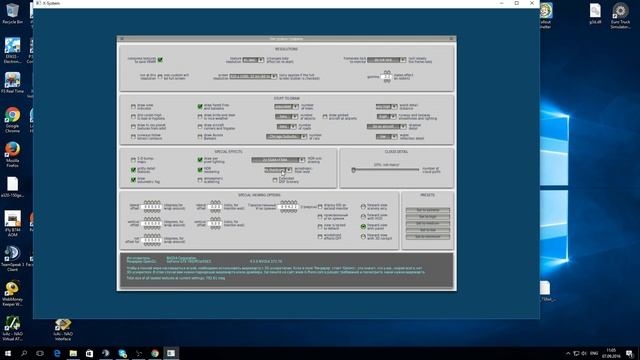The image size is (640, 360).
Task: Open the HDR anti-aliasing dropdown
Action: pyautogui.click(x=278, y=160)
